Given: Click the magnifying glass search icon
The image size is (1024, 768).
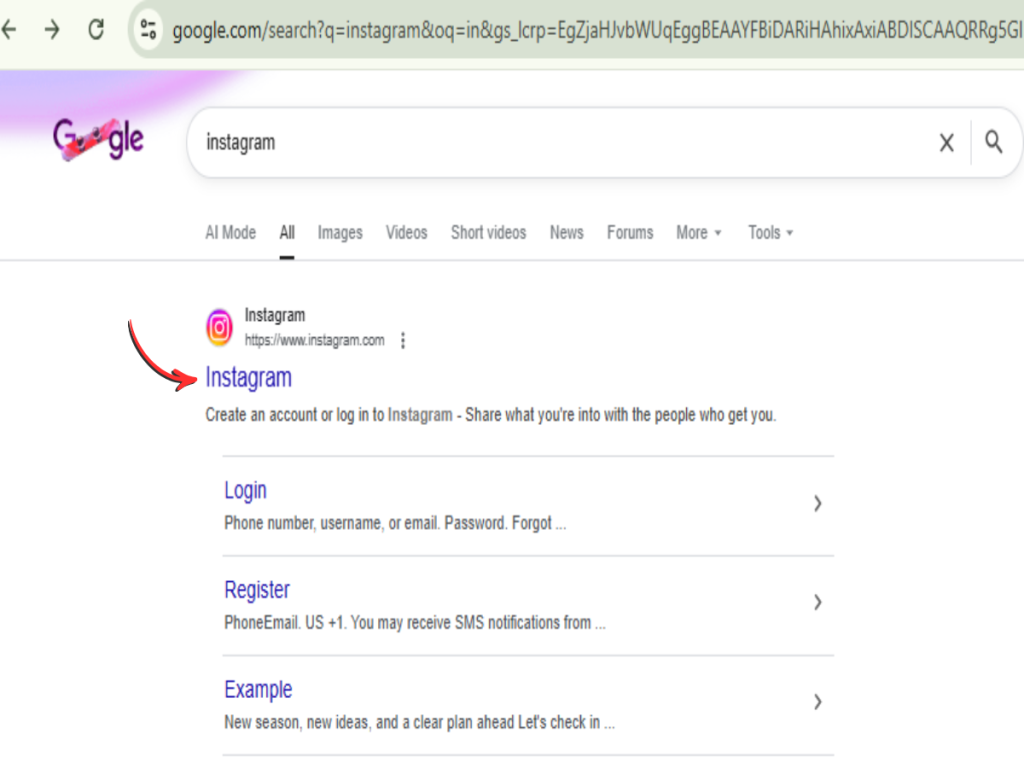Looking at the screenshot, I should click(x=993, y=142).
